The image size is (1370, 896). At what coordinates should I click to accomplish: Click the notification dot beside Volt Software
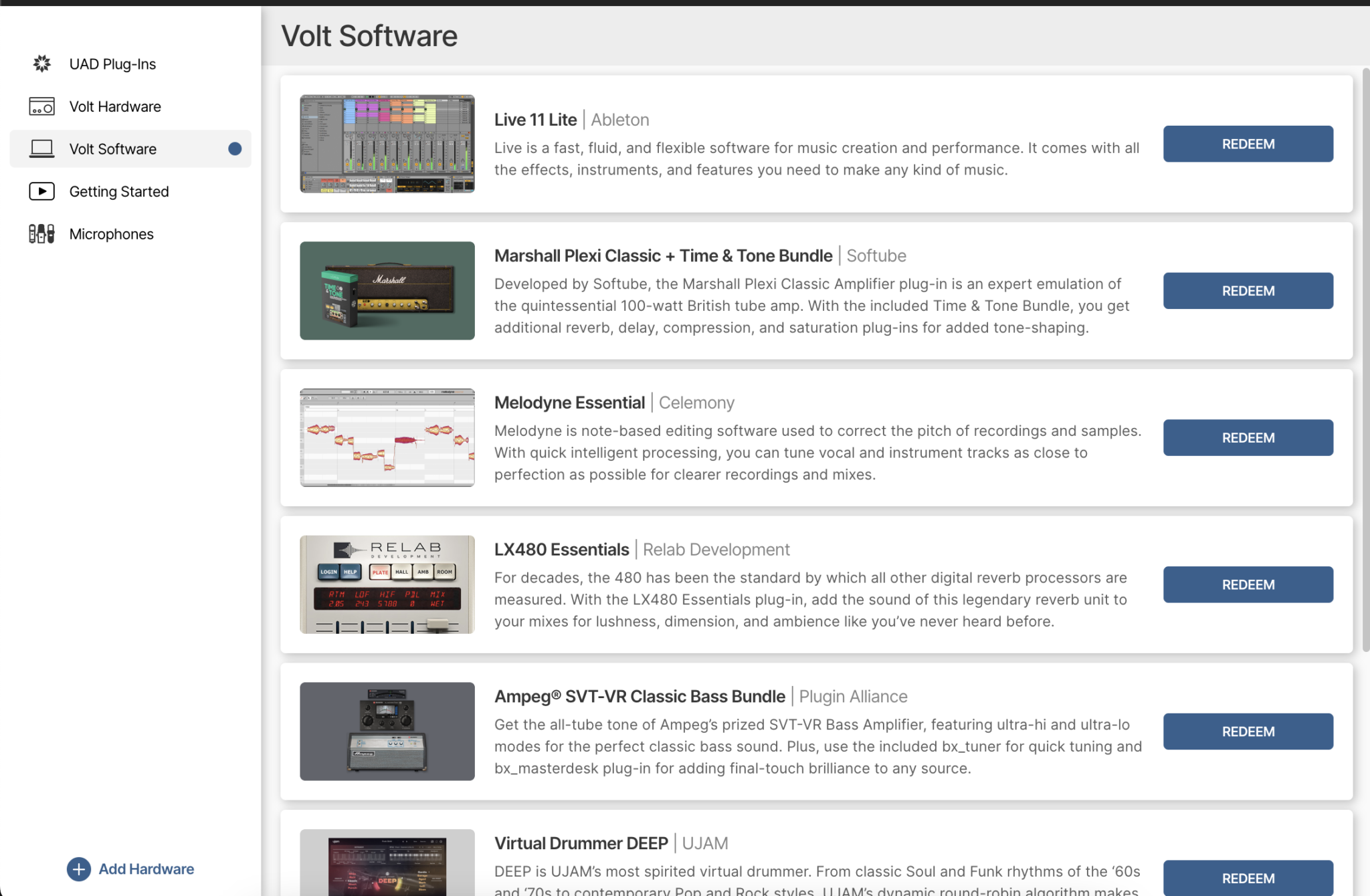coord(235,148)
